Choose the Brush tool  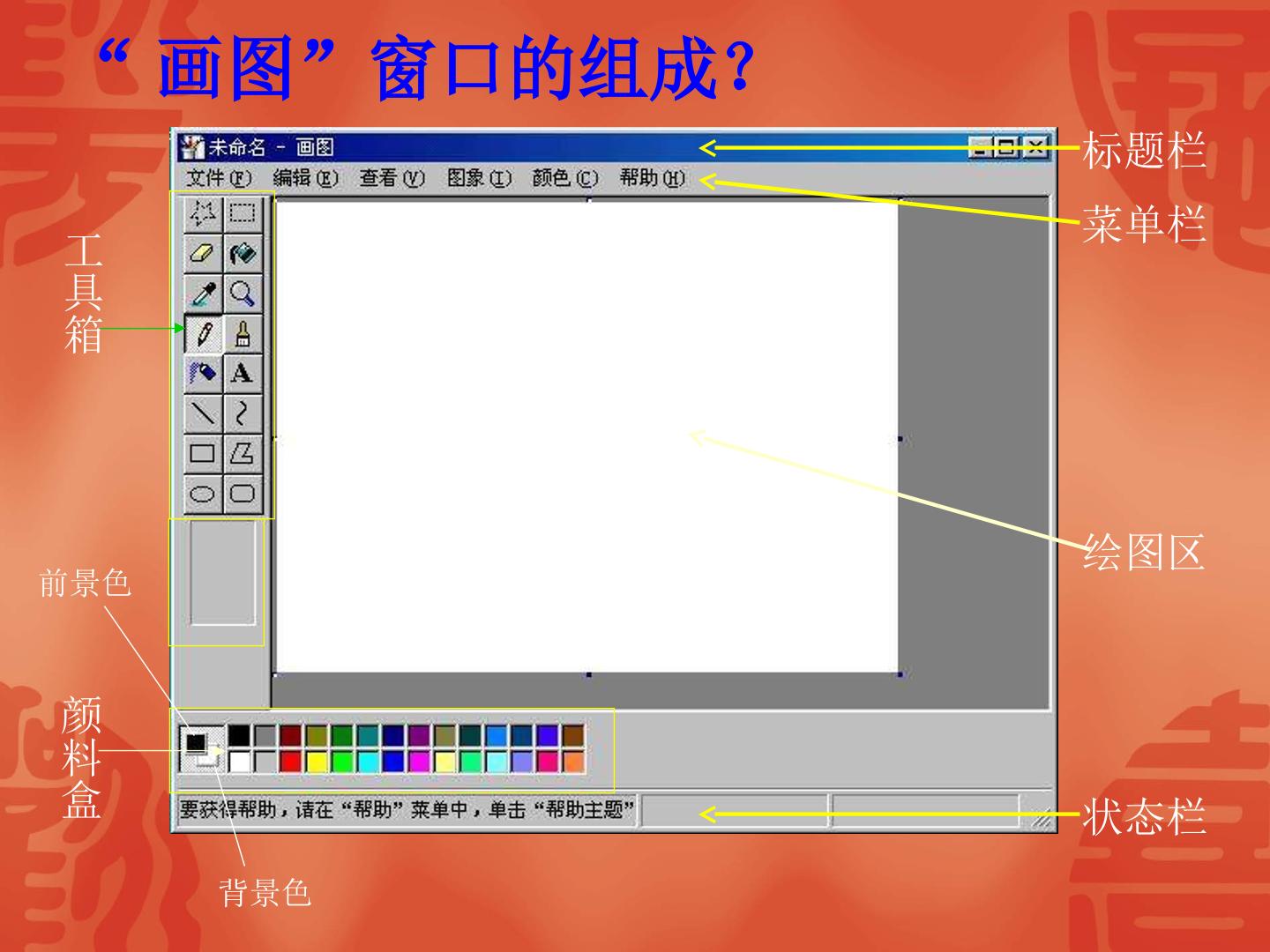[243, 334]
